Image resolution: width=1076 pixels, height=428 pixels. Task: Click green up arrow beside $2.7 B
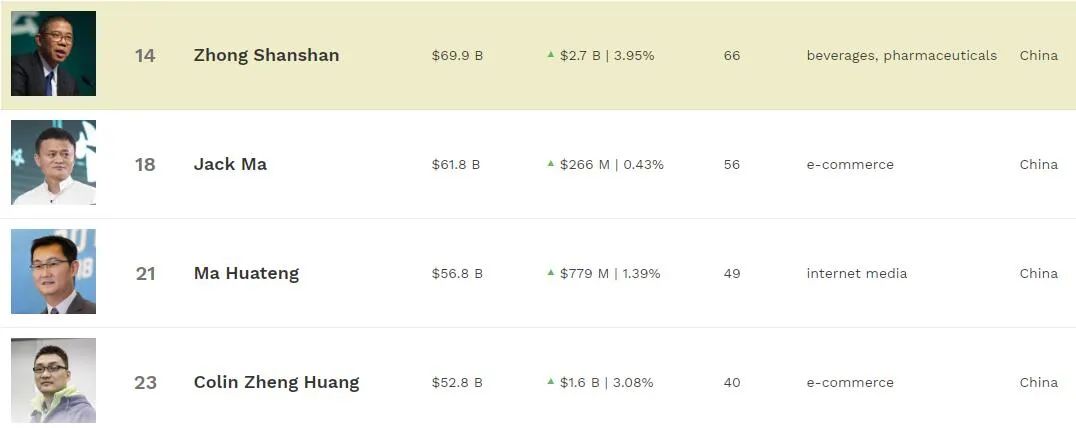550,54
